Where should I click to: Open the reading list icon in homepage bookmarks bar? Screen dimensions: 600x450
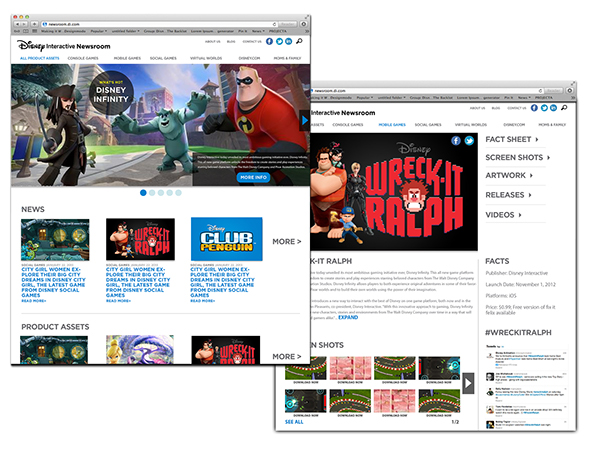click(17, 31)
